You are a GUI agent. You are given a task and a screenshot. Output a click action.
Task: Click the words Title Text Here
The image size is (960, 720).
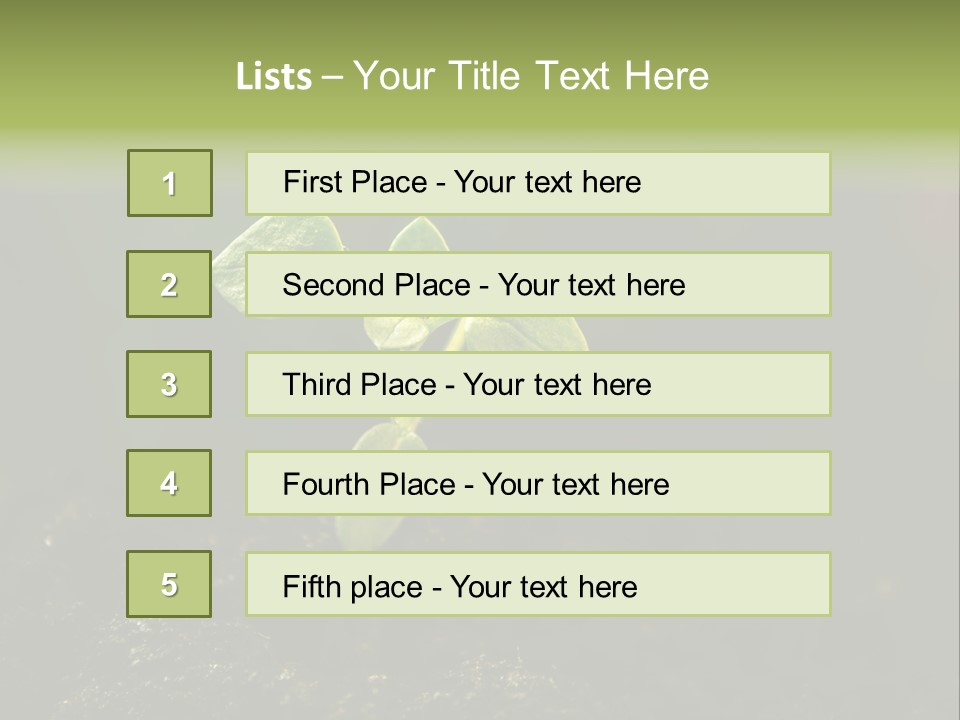(x=579, y=76)
